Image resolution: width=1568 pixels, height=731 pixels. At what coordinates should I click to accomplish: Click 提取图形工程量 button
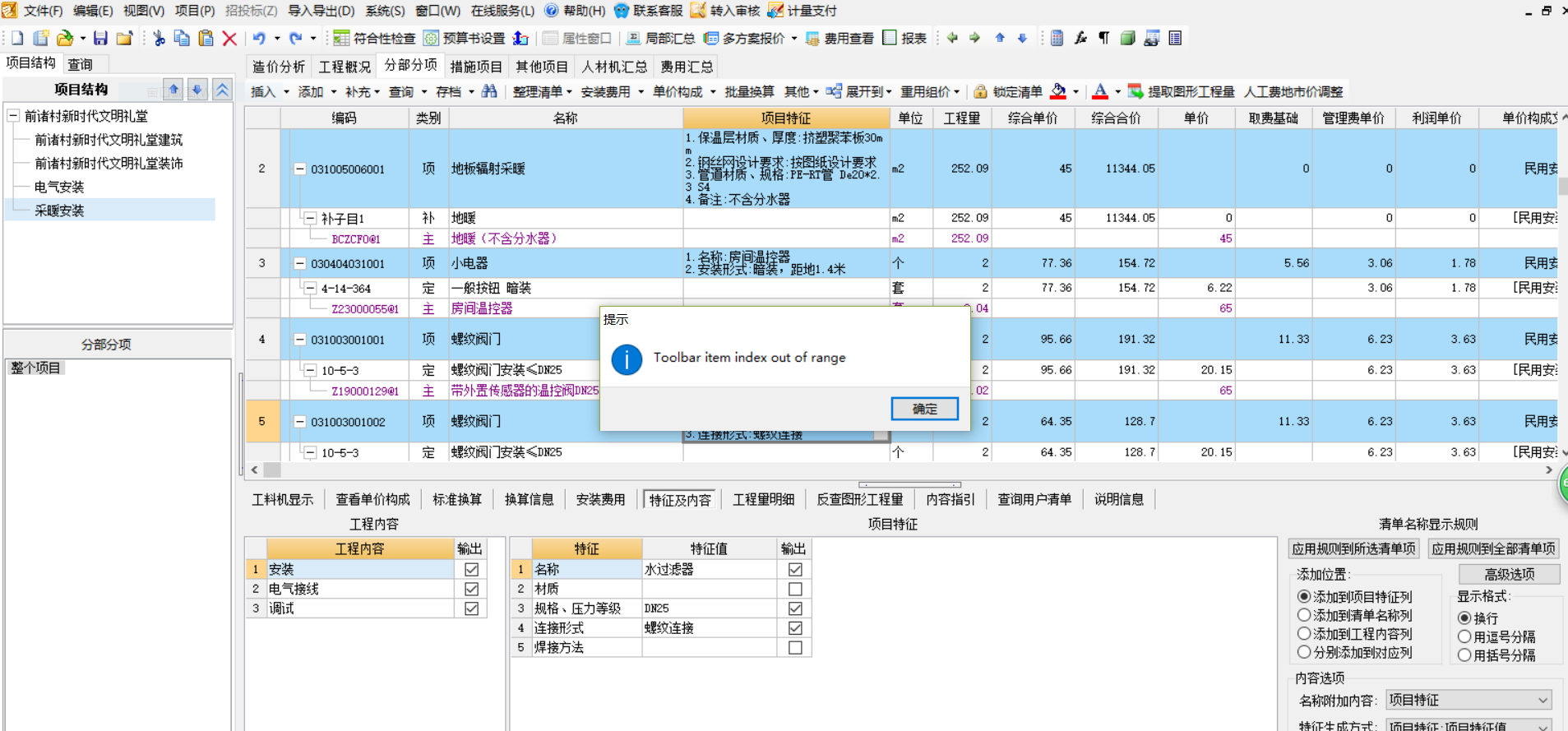click(x=1182, y=91)
